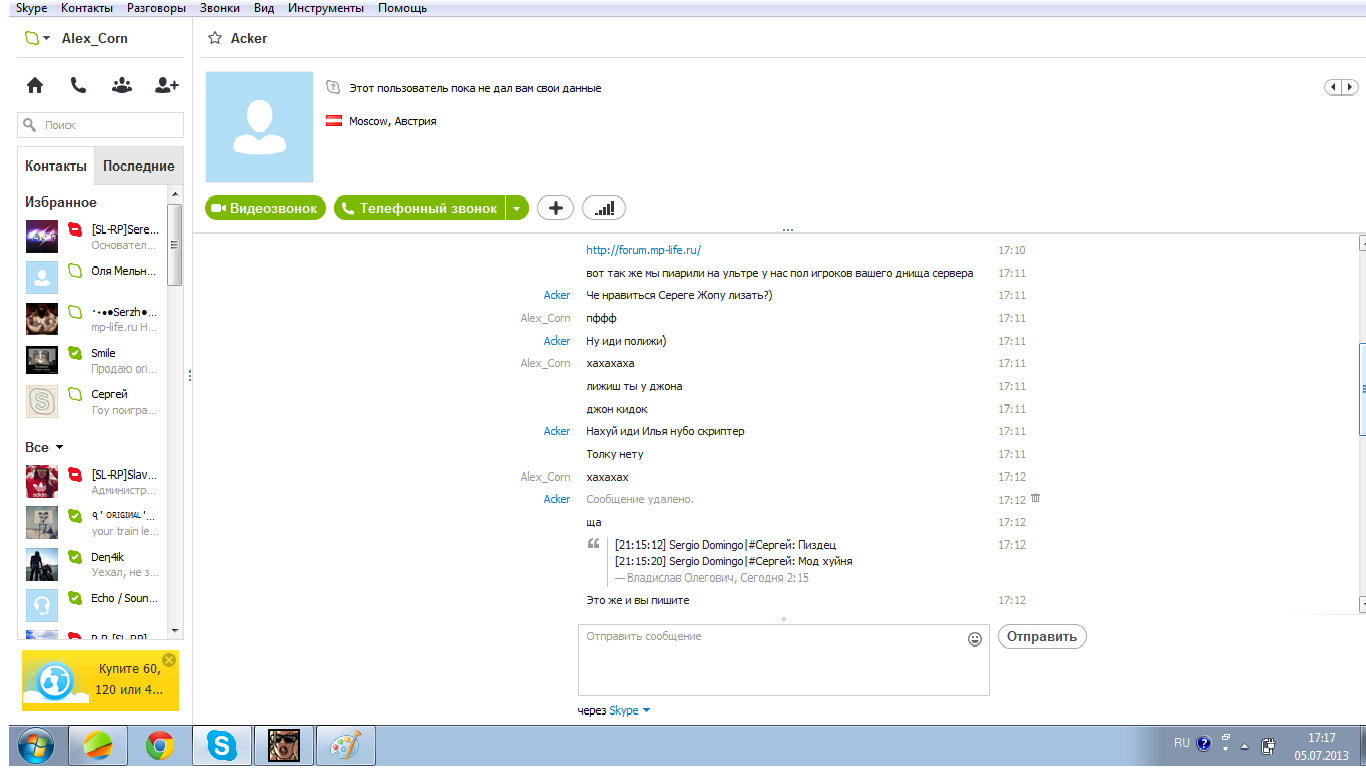Image resolution: width=1366 pixels, height=768 pixels.
Task: Check call quality via signal bars button
Action: pyautogui.click(x=604, y=208)
